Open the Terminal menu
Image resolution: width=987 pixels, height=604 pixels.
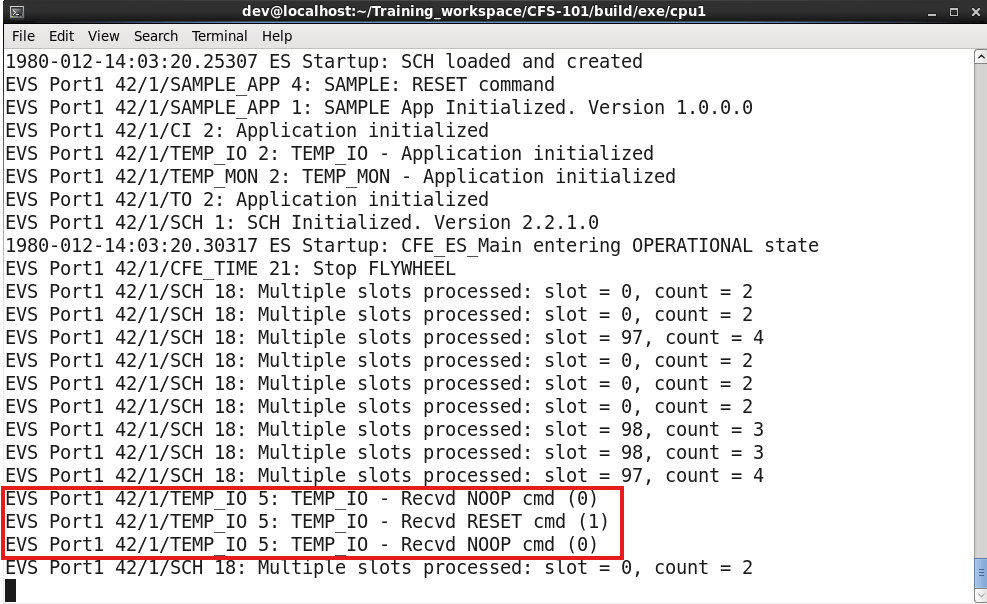pyautogui.click(x=219, y=36)
